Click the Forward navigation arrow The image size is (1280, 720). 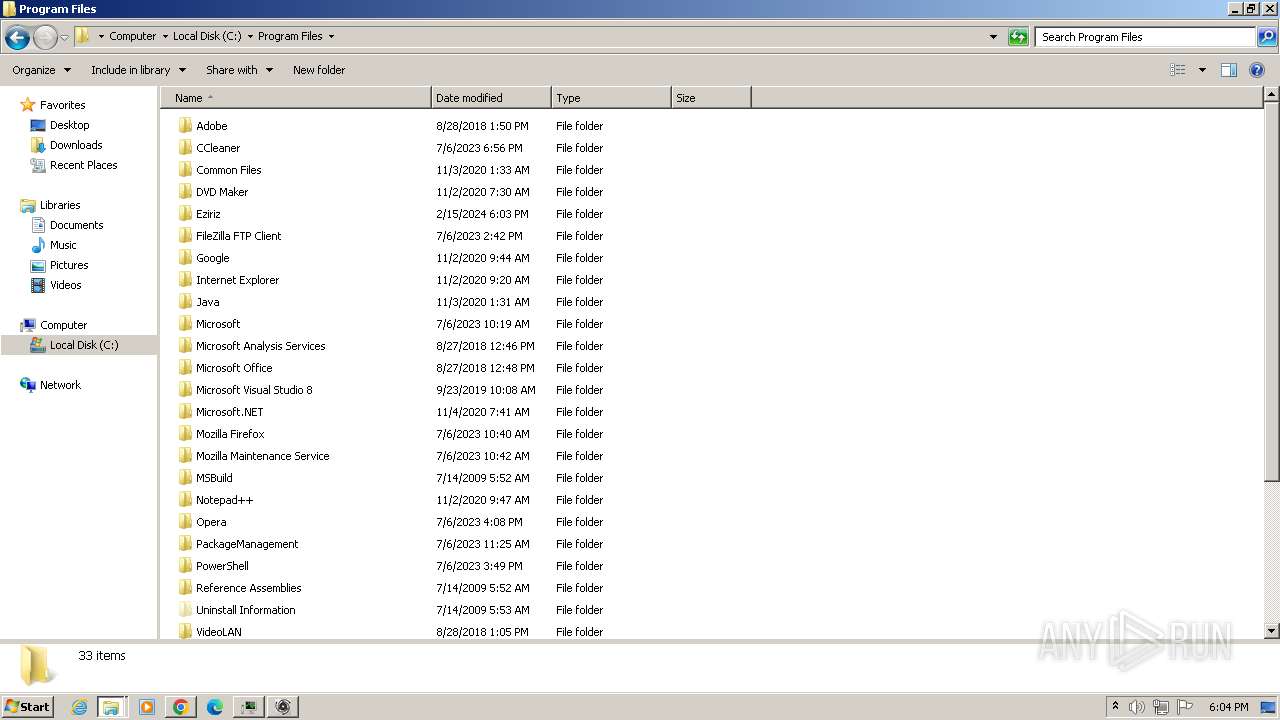coord(45,38)
